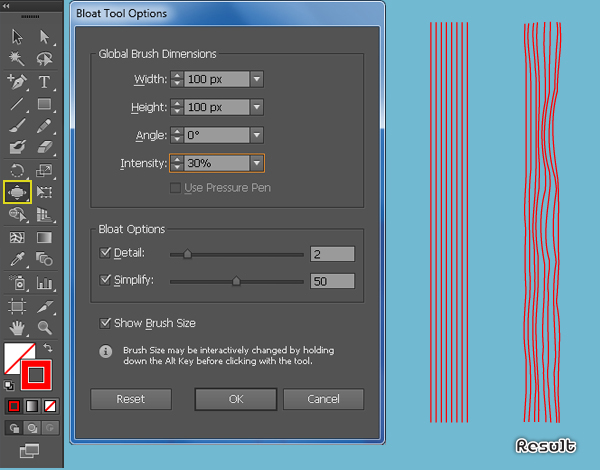Reset to default fill and stroke
The width and height of the screenshot is (600, 470).
8,385
